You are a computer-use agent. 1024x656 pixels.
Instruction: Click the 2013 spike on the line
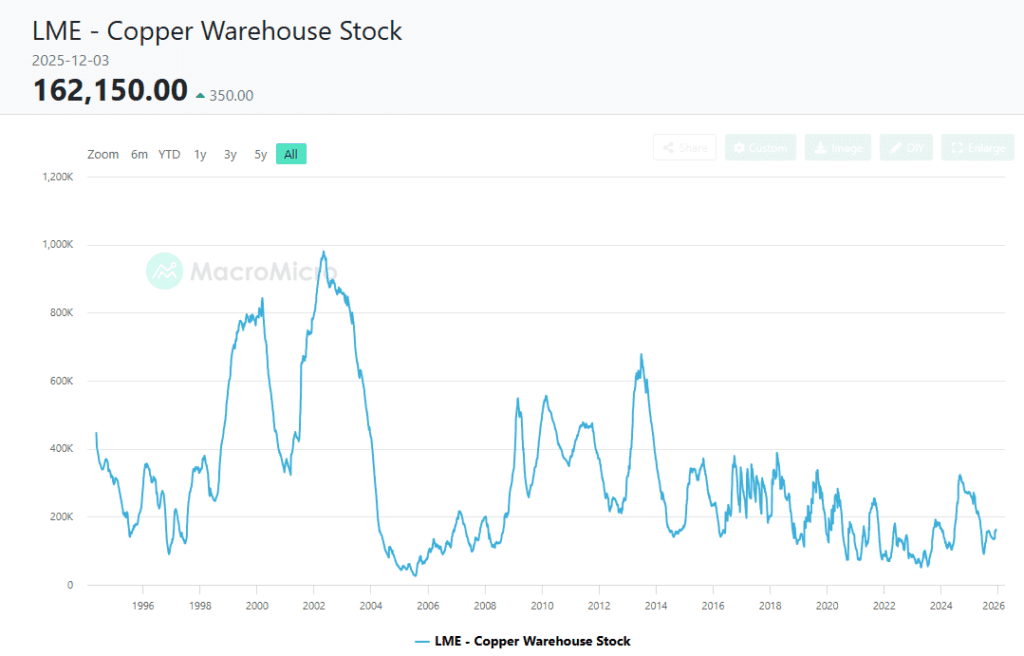(641, 356)
